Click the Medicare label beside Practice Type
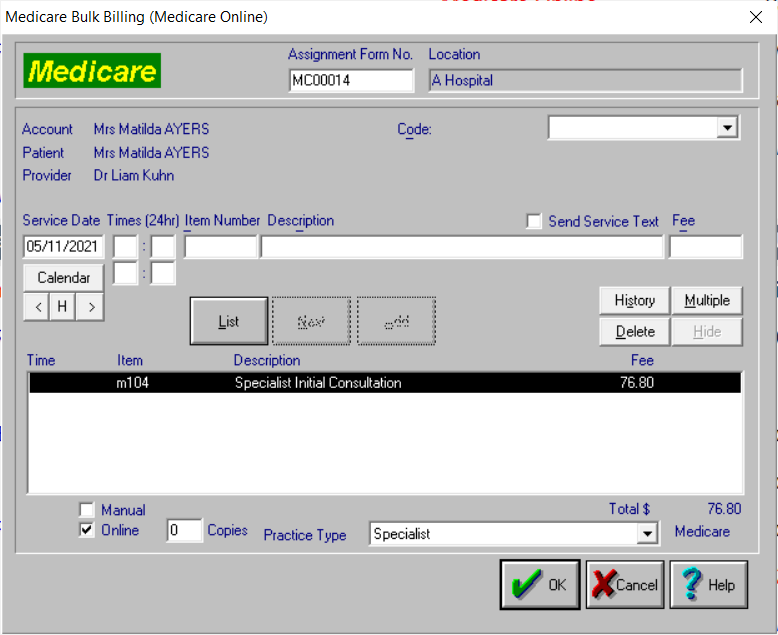 point(702,531)
